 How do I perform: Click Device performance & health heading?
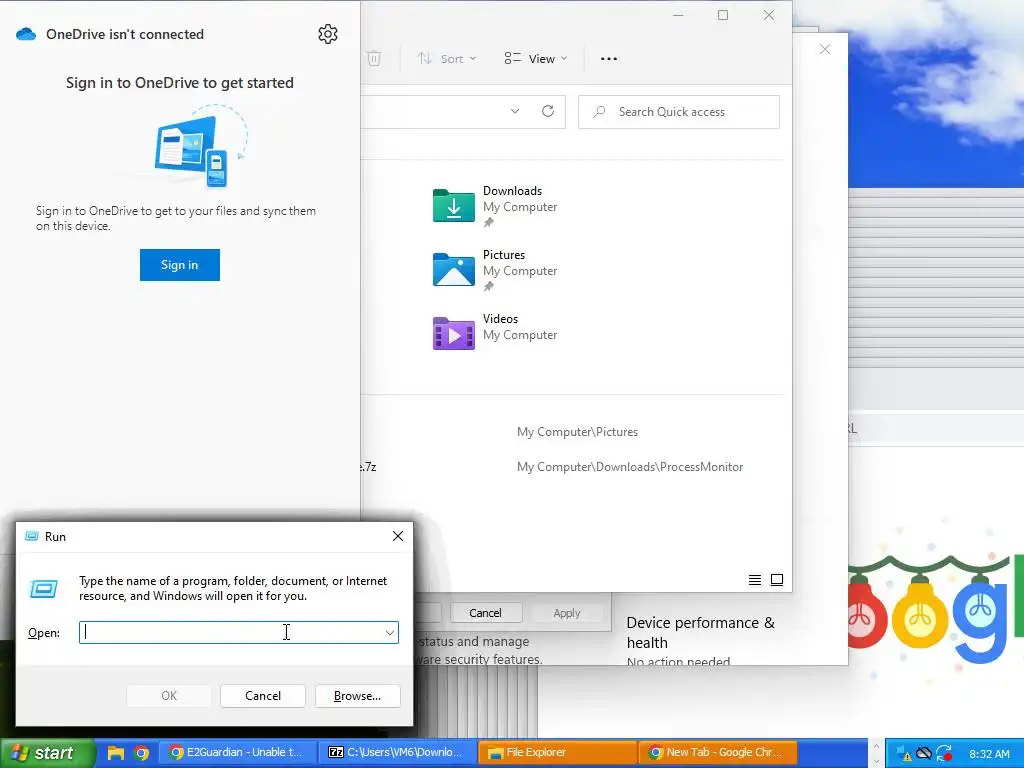coord(701,633)
